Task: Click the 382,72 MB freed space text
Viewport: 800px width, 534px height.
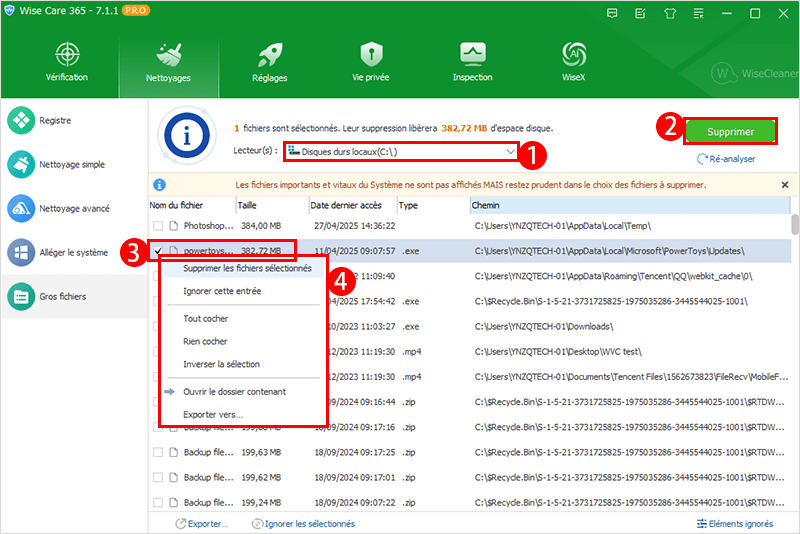Action: coord(464,128)
